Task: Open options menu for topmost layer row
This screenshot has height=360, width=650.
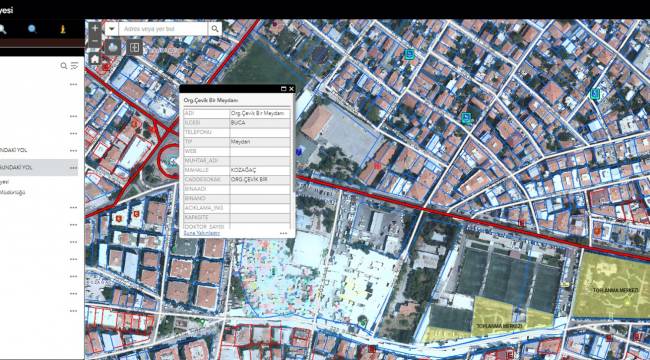Action: pyautogui.click(x=73, y=84)
